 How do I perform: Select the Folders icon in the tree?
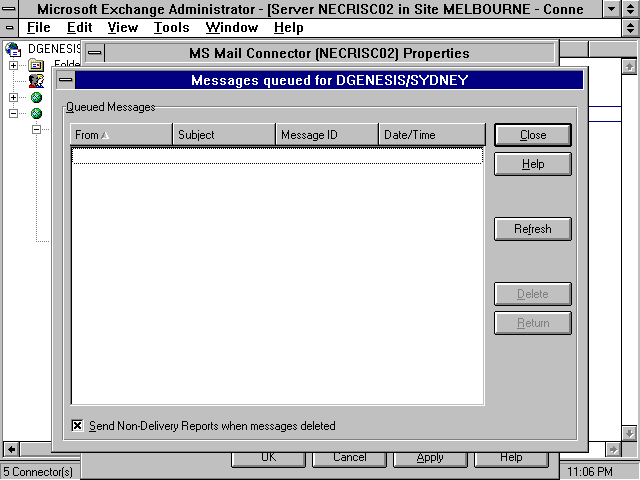(36, 65)
